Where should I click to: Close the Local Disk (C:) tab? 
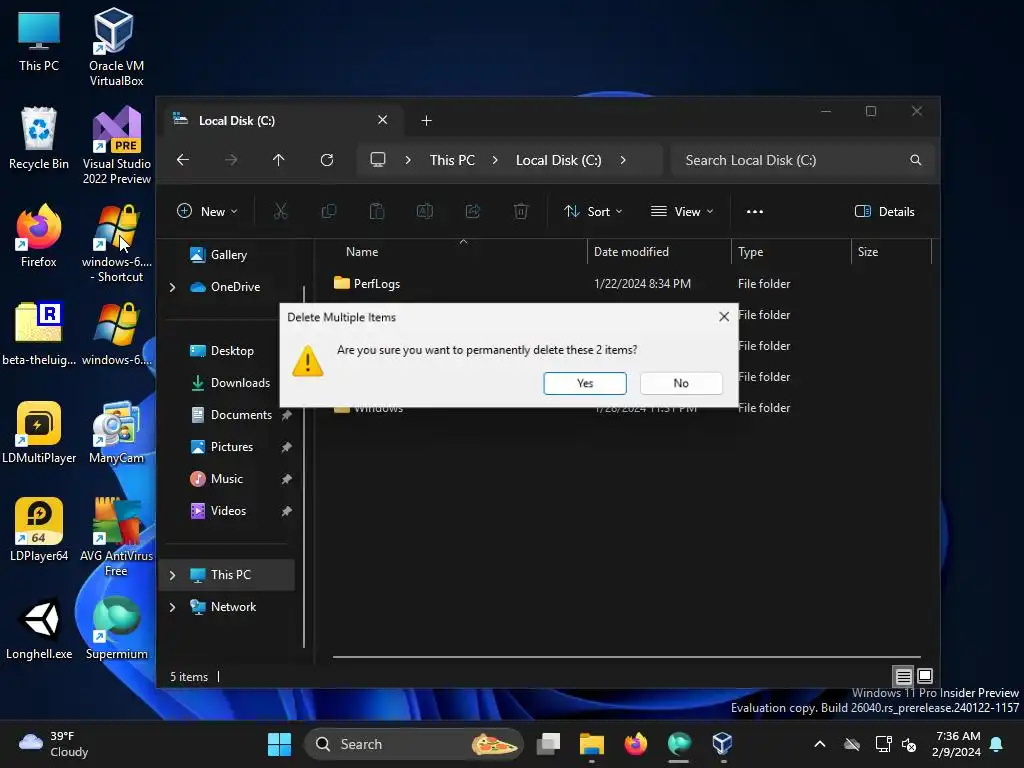(383, 120)
